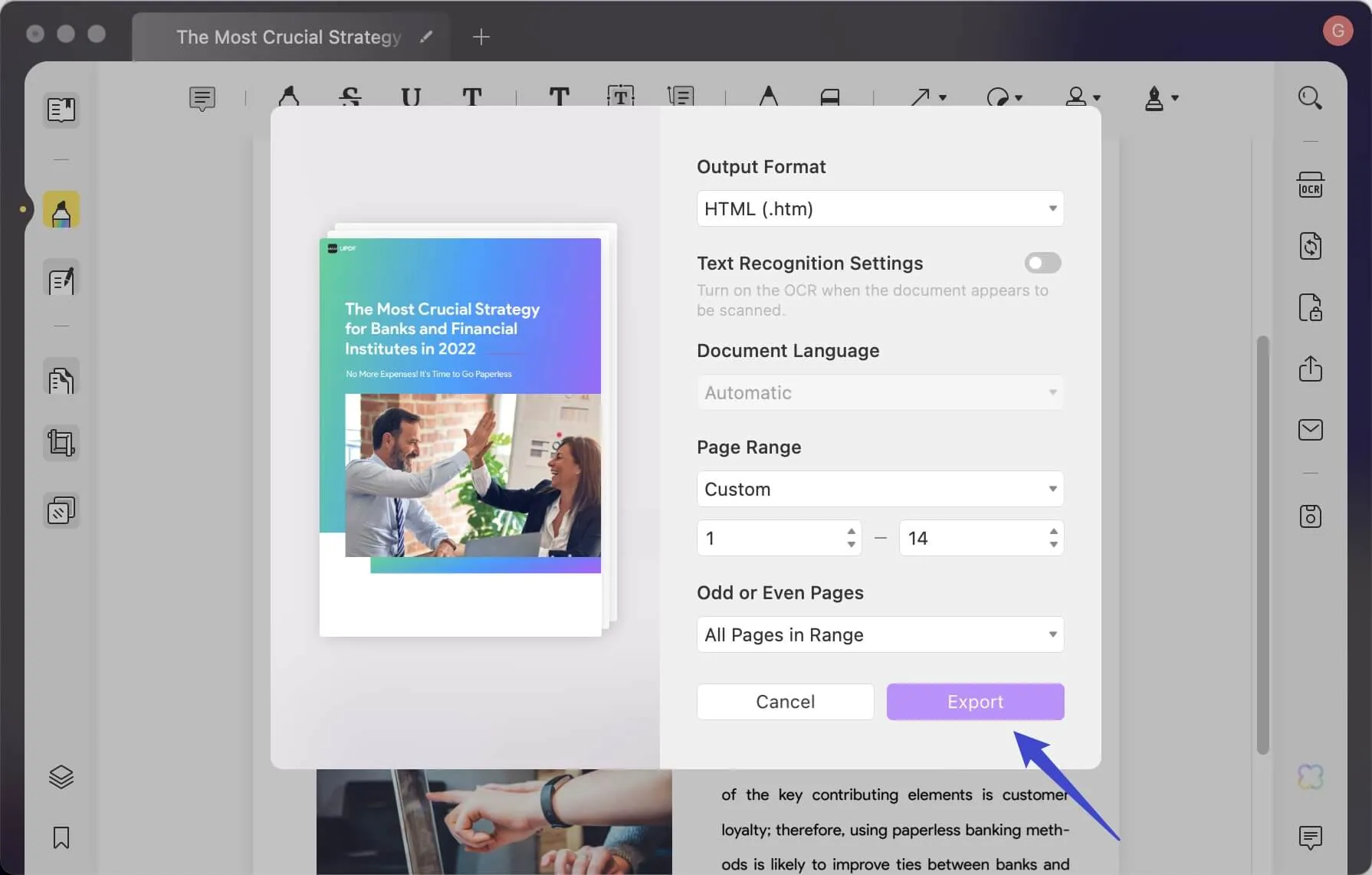The image size is (1372, 875).
Task: Open the Search panel via the magnifier icon
Action: click(x=1311, y=97)
